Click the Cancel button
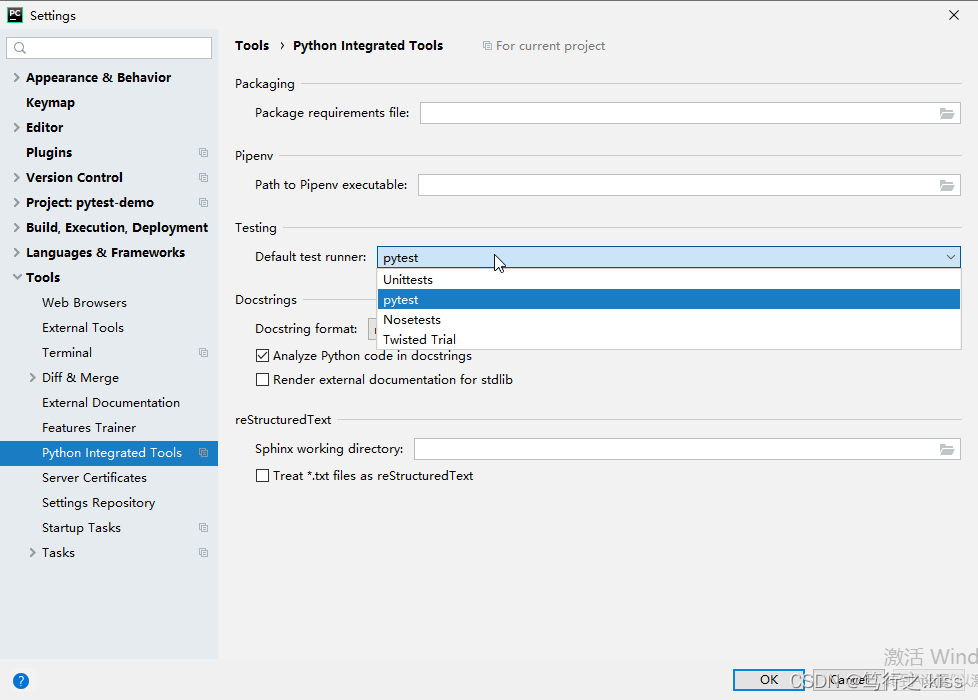This screenshot has width=978, height=700. pyautogui.click(x=848, y=679)
